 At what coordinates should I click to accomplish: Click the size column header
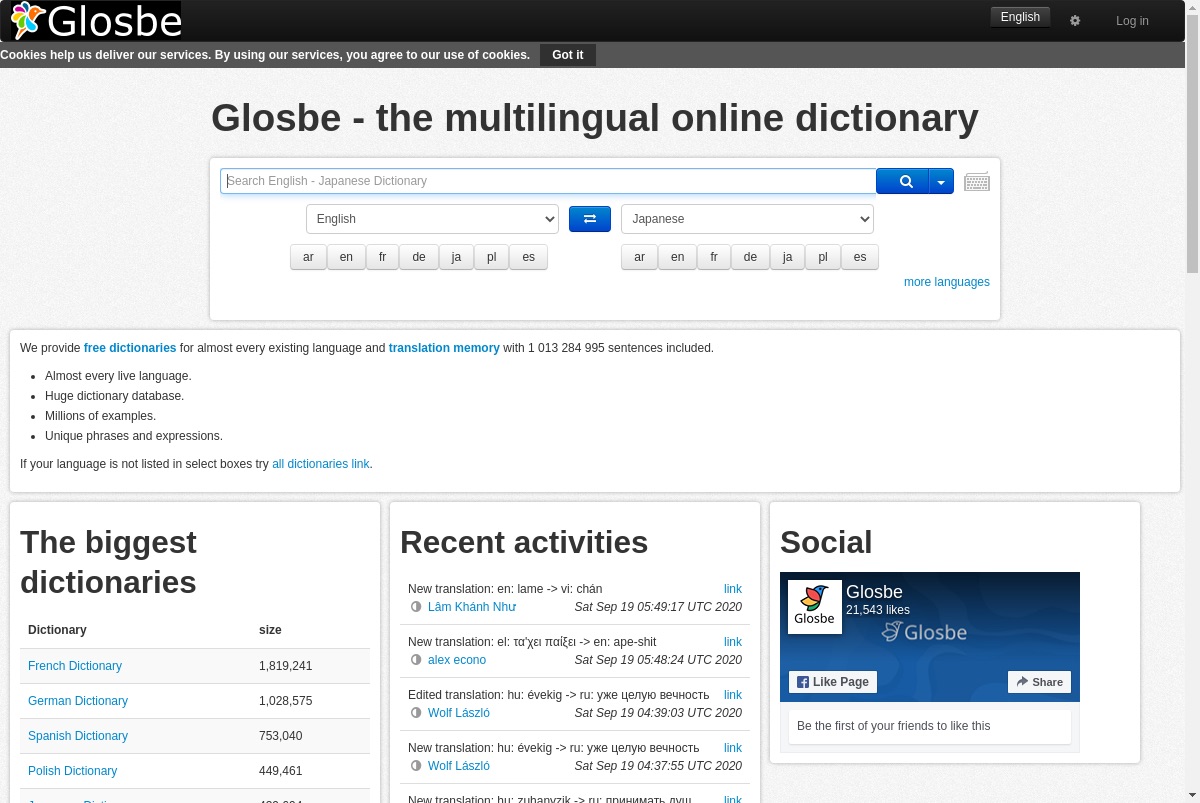[x=270, y=630]
